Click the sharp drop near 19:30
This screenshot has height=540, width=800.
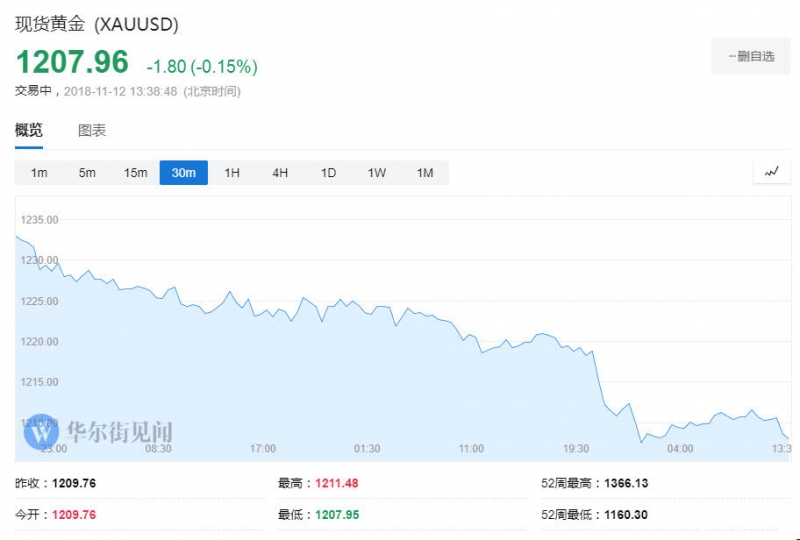click(600, 378)
